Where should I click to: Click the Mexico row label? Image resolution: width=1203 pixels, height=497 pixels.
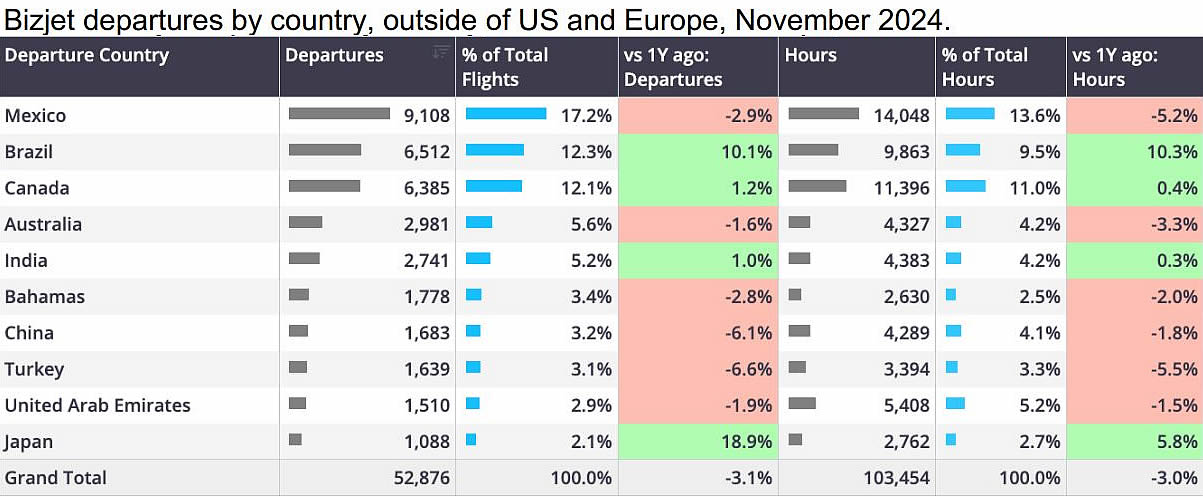coord(36,116)
